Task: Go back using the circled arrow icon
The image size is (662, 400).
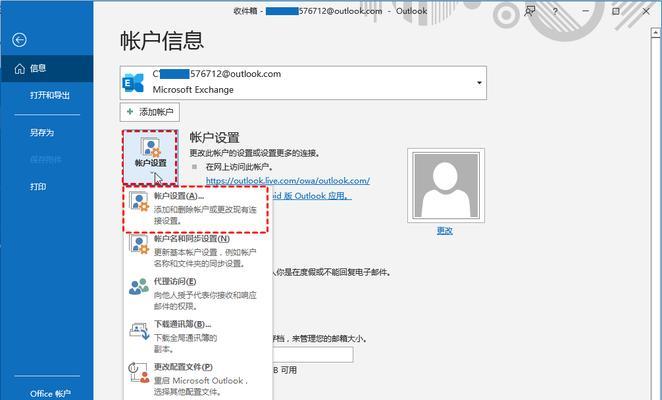Action: tap(19, 40)
